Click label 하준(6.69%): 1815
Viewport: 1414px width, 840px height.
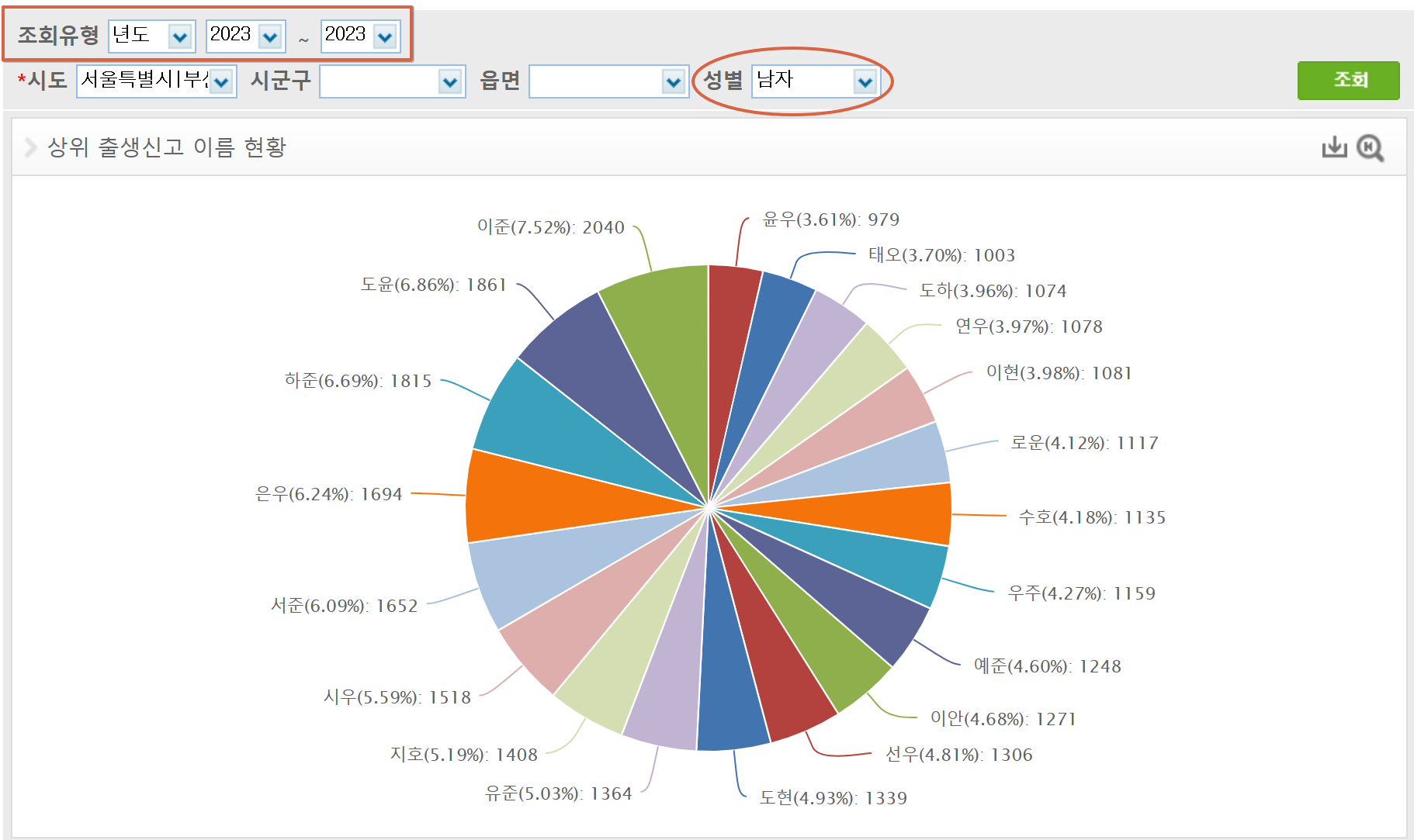[x=359, y=381]
